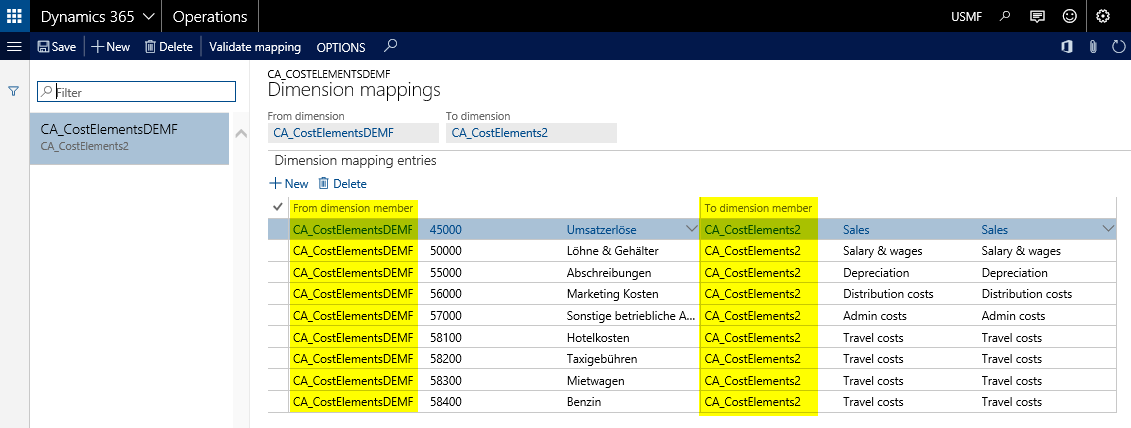Click the paperclip attachments icon
Viewport: 1131px width, 428px height.
pyautogui.click(x=1093, y=47)
